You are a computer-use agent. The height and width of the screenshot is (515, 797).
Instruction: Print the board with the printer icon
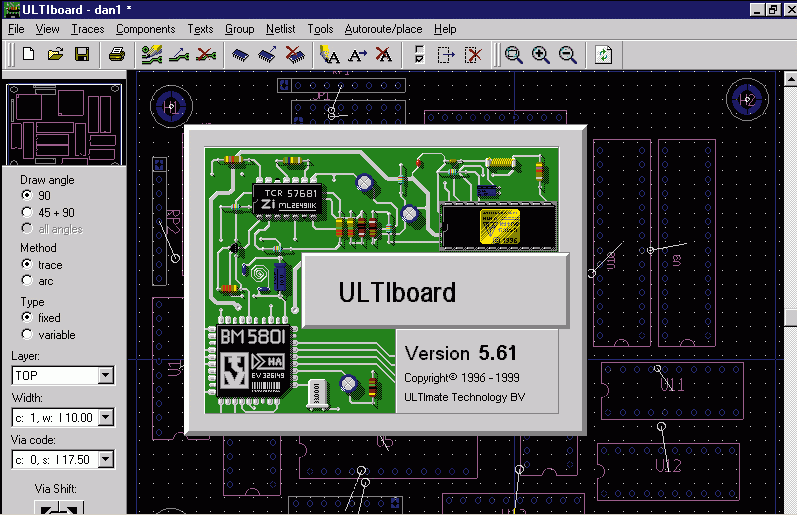pos(116,54)
